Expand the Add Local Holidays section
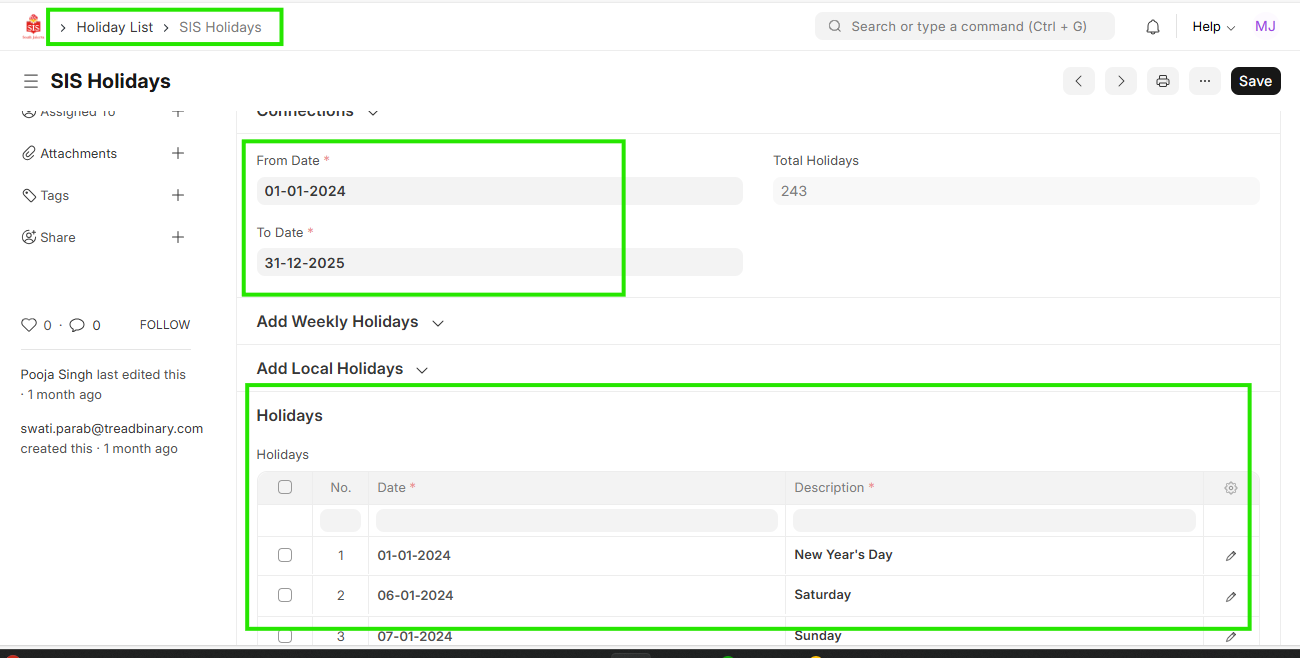1300x658 pixels. point(342,369)
